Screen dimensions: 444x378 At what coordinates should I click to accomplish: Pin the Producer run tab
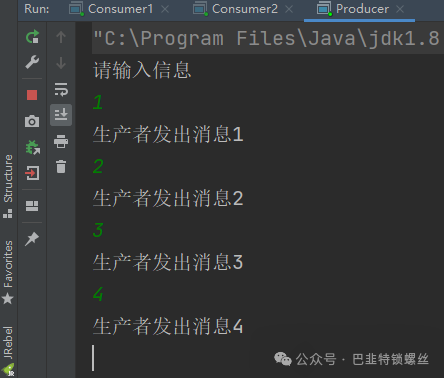pyautogui.click(x=32, y=239)
